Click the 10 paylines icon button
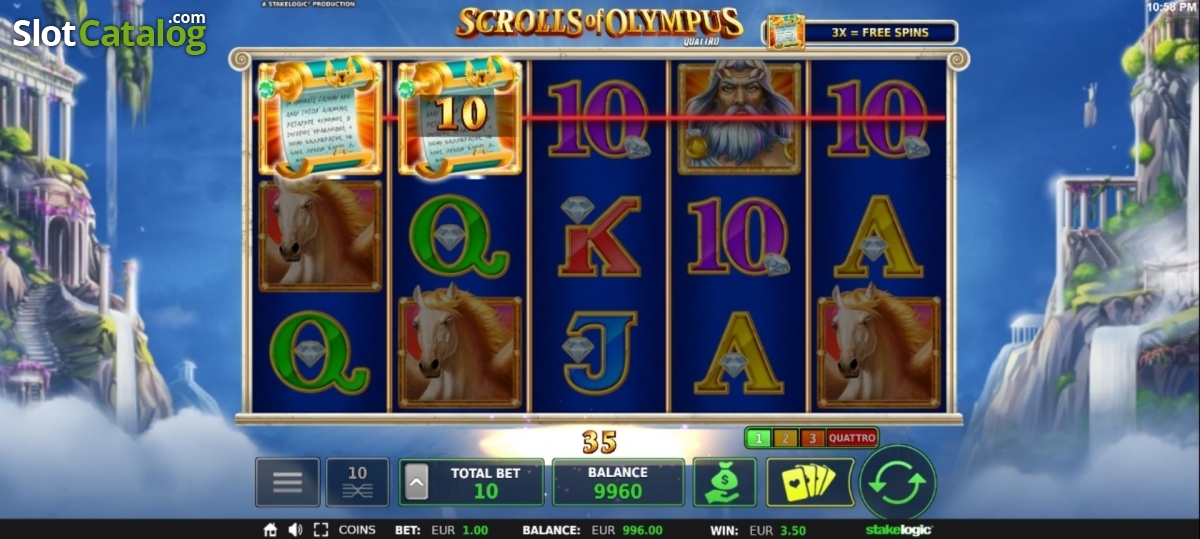The image size is (1200, 539). (x=357, y=482)
